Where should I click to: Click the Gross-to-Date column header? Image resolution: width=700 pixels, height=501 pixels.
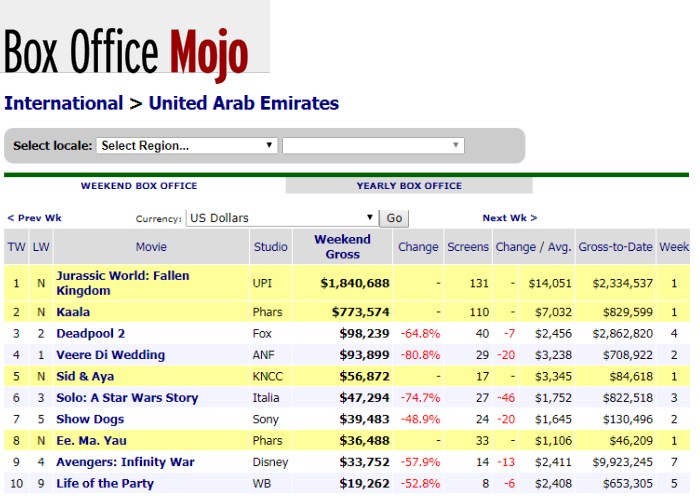(615, 247)
